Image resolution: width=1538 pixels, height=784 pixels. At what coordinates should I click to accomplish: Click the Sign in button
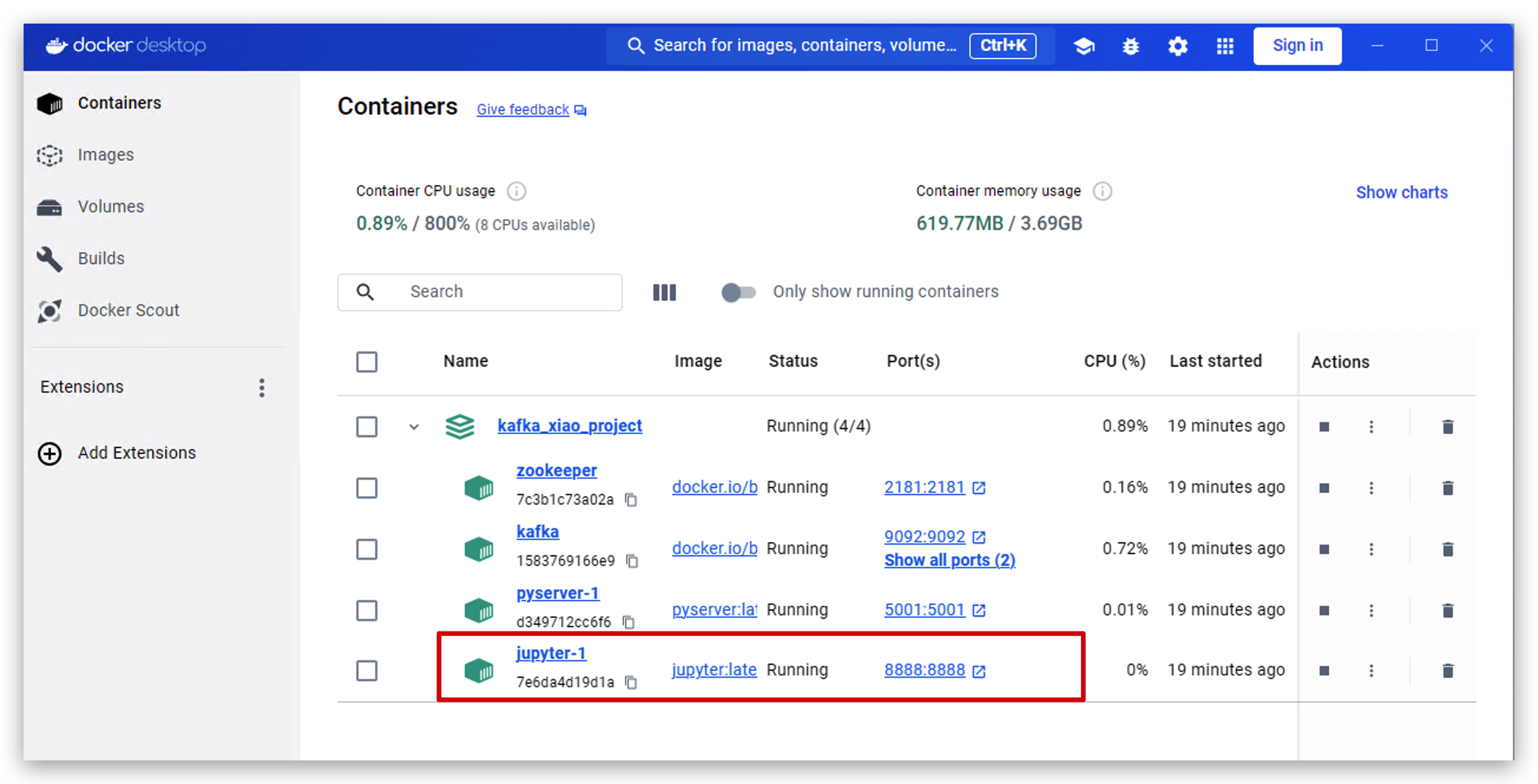click(1297, 45)
